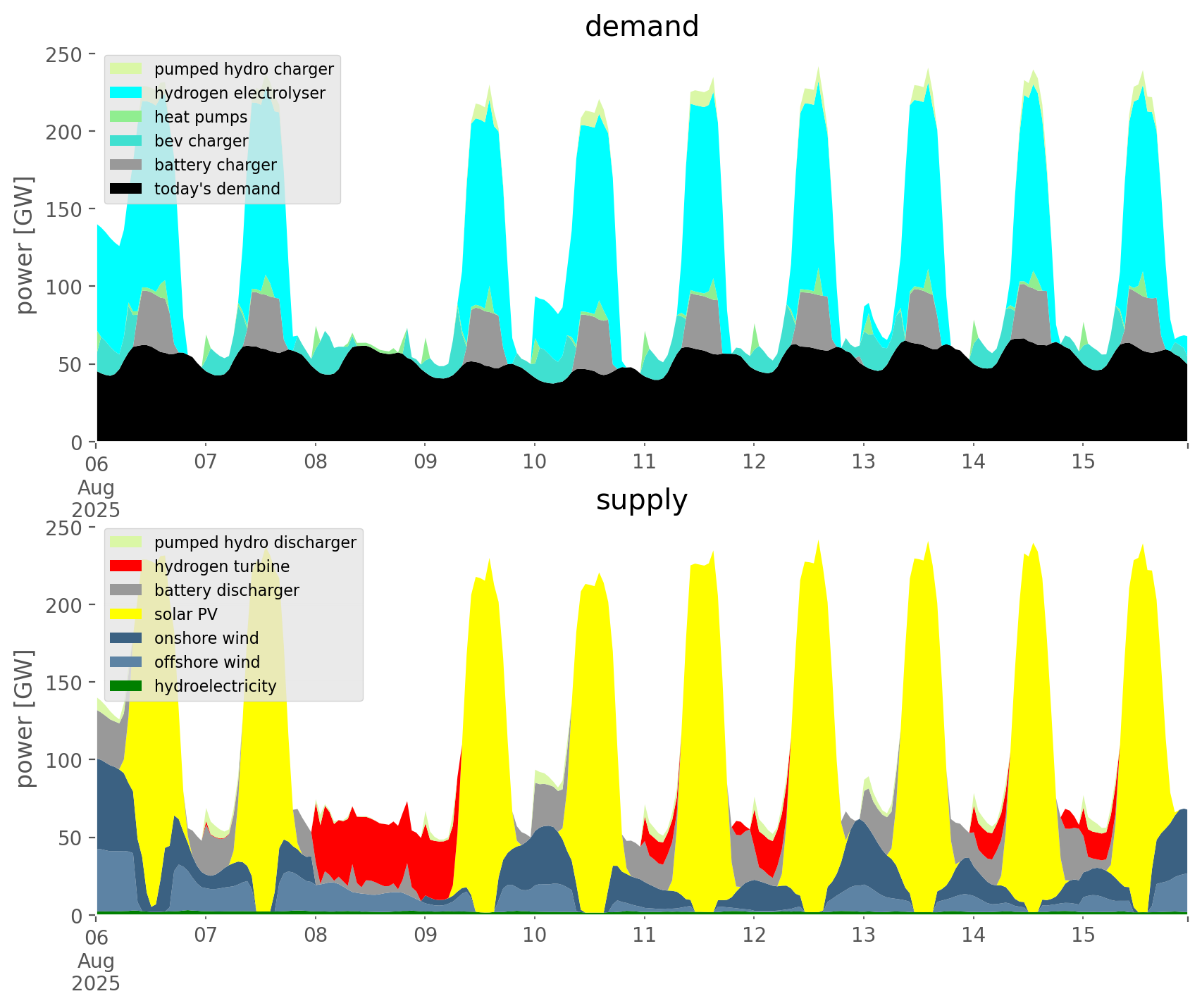Image resolution: width=1202 pixels, height=1008 pixels.
Task: Click the cyan hydrogen electrolyser legend swatch
Action: point(127,93)
